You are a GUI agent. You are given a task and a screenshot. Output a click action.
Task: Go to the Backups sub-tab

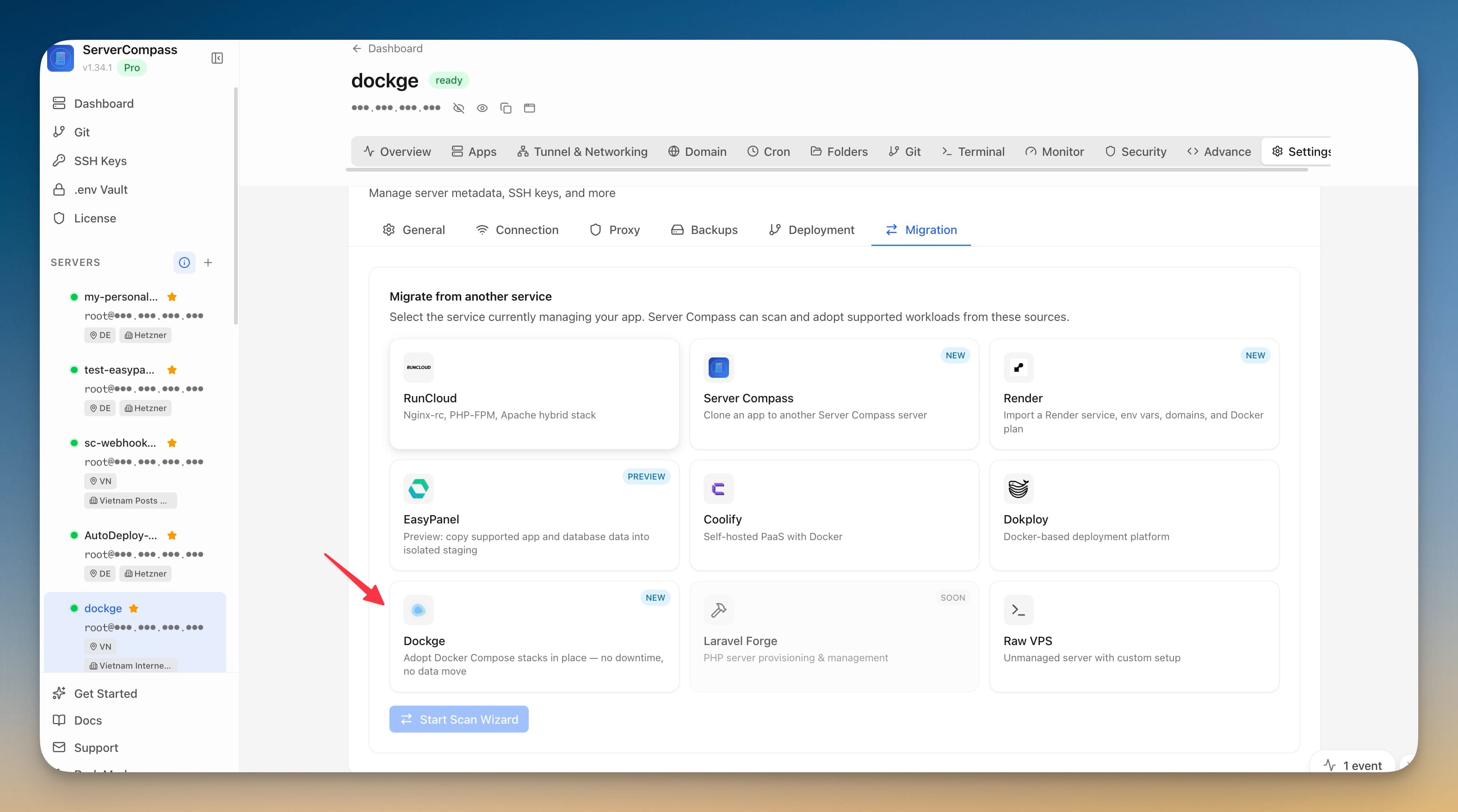click(x=704, y=230)
